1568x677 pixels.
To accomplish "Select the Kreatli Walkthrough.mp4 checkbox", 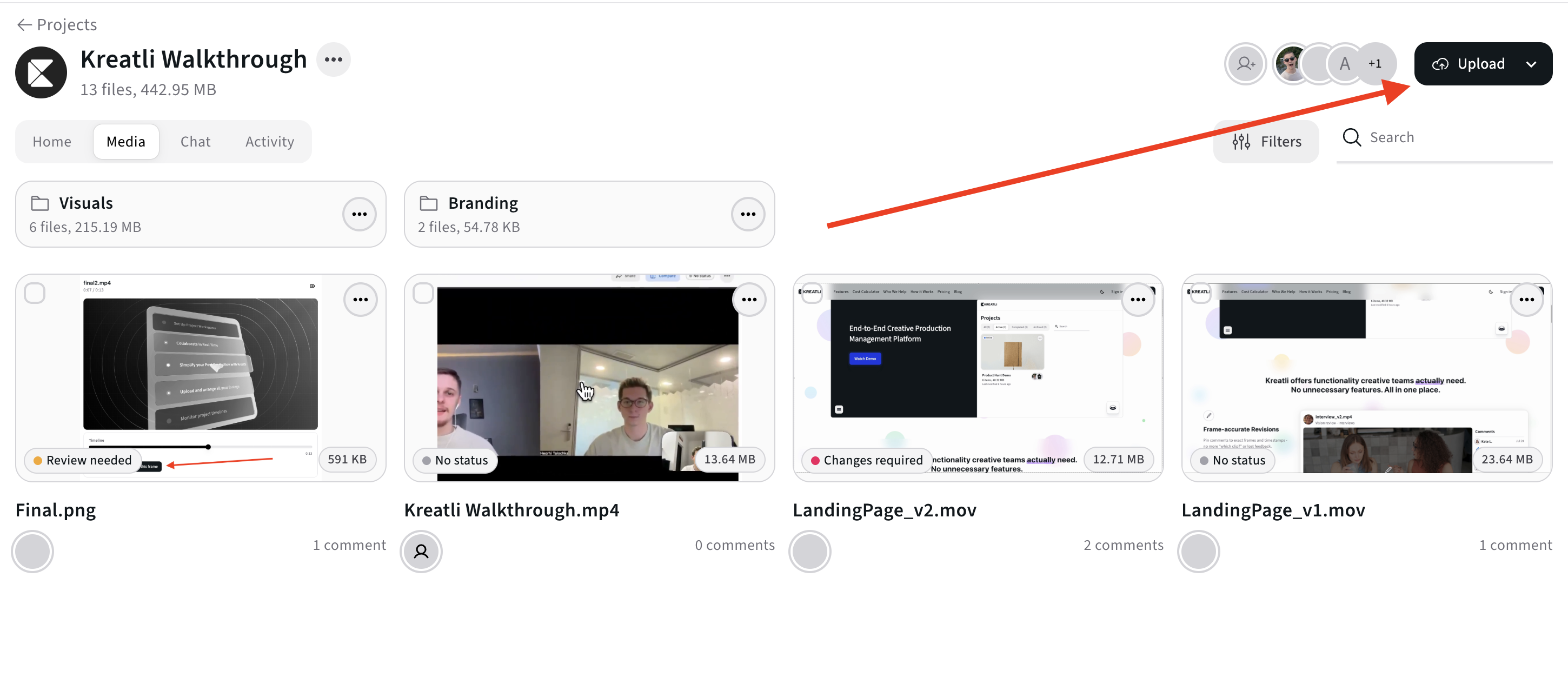I will [423, 294].
